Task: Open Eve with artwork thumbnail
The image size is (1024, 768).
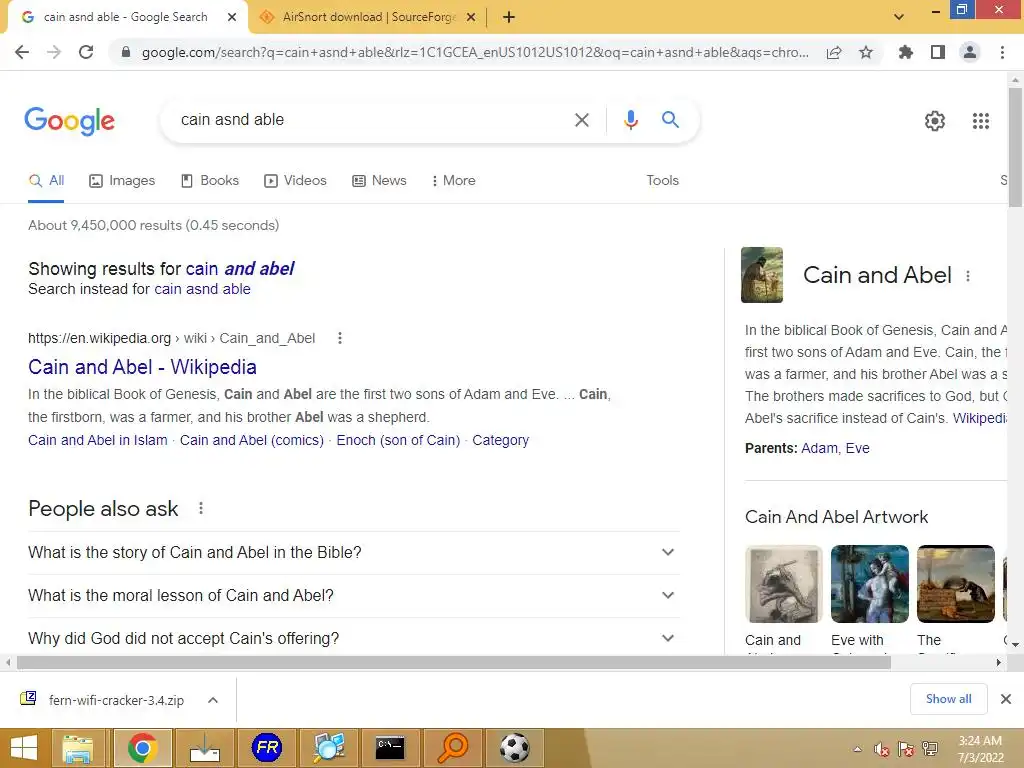Action: tap(870, 584)
